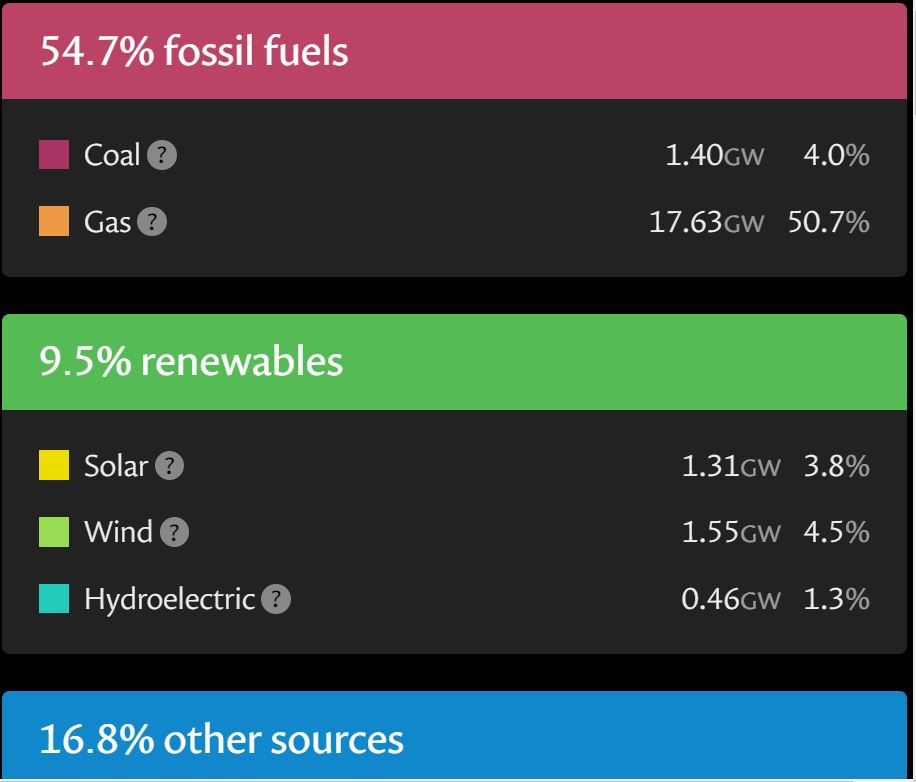Open the help icon next to Coal
This screenshot has height=782, width=916.
point(162,156)
